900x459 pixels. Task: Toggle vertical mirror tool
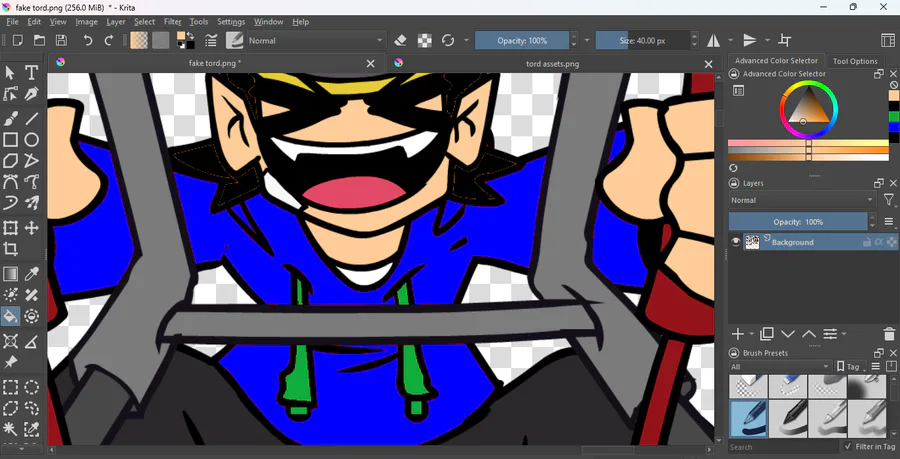tap(750, 40)
